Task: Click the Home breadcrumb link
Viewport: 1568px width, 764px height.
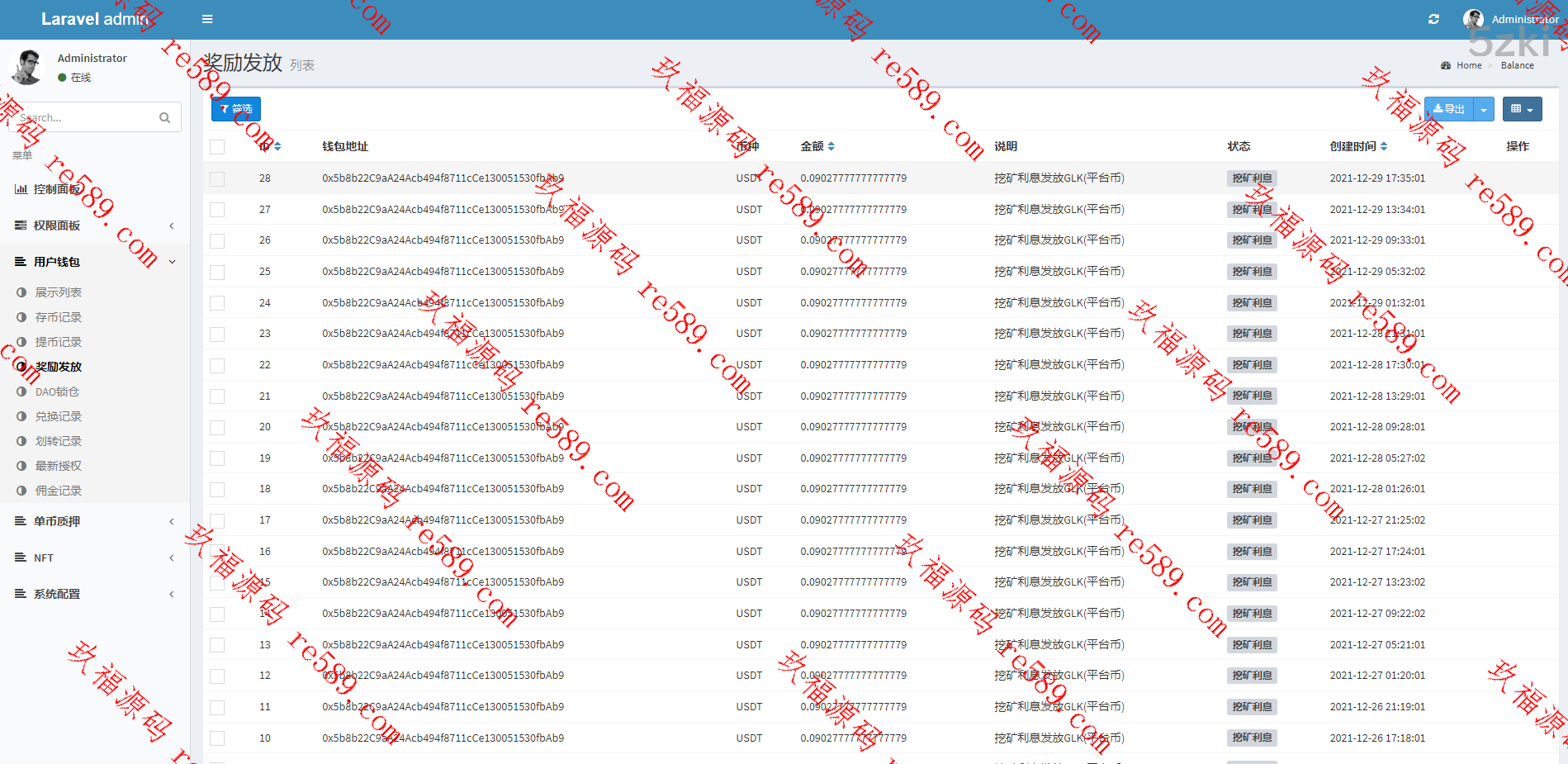Action: pos(1468,65)
